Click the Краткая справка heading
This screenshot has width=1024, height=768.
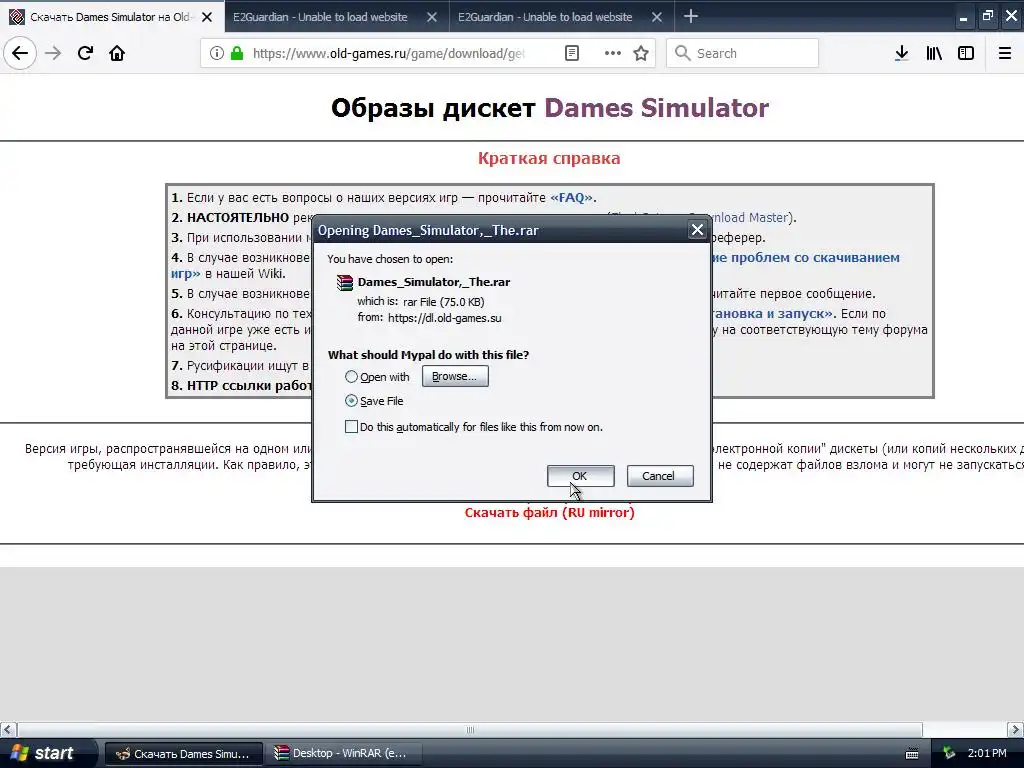[549, 158]
